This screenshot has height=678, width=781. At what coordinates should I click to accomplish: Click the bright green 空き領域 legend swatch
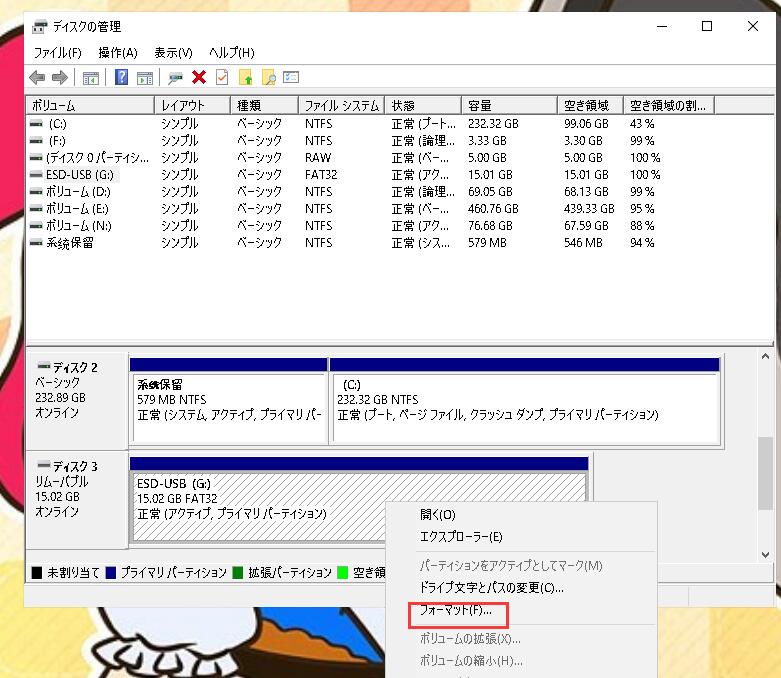click(x=342, y=573)
